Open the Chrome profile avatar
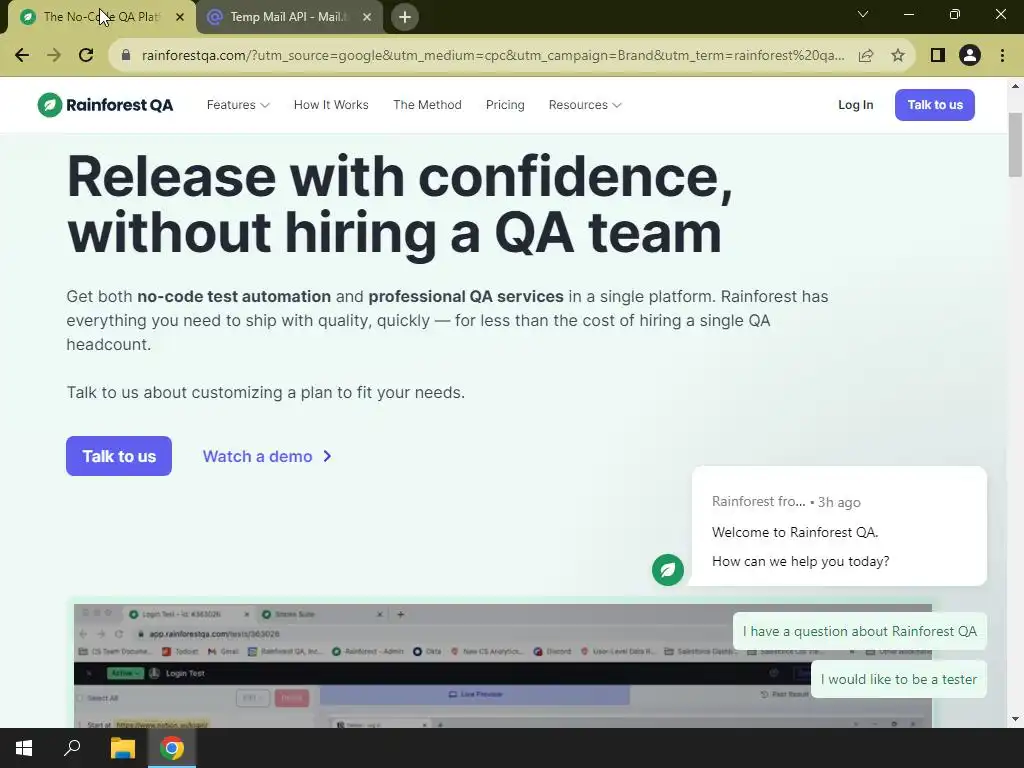 970,56
